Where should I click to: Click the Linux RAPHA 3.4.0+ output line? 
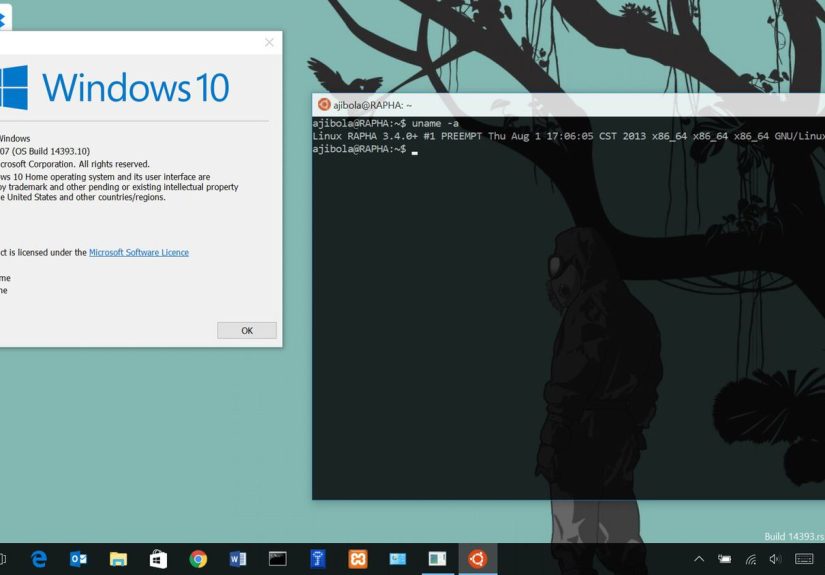tap(568, 136)
